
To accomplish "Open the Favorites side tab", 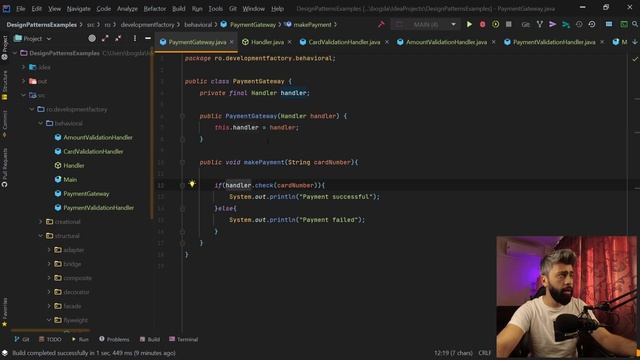I will (x=4, y=312).
